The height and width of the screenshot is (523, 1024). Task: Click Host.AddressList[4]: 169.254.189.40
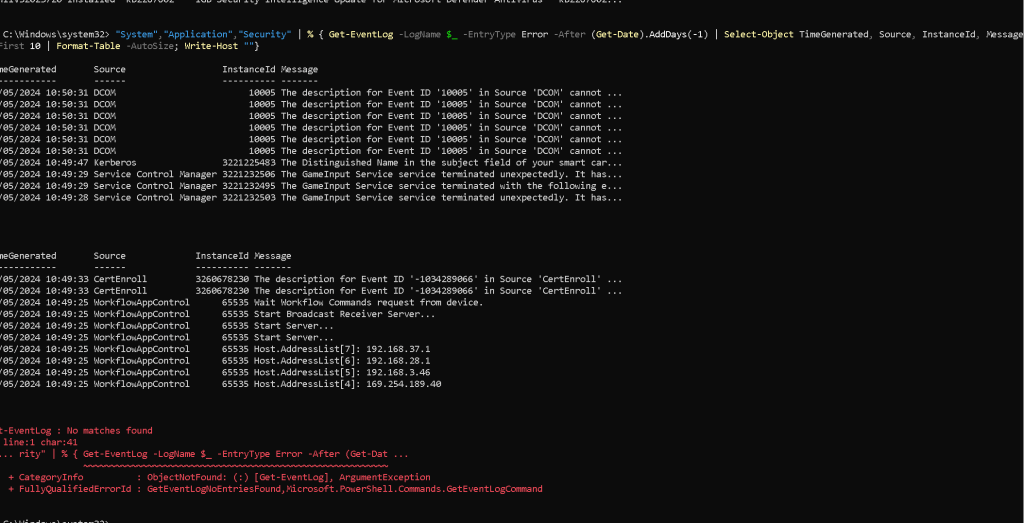tap(347, 385)
